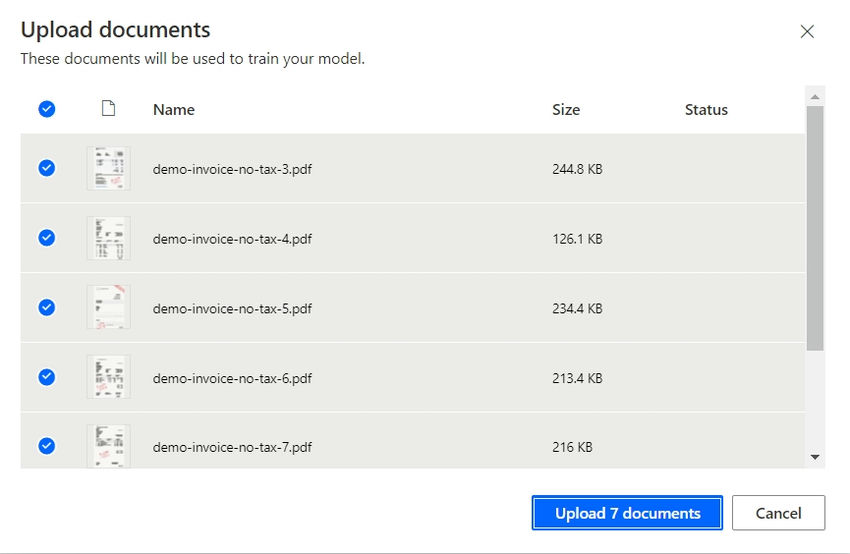
Task: Deselect the demo-invoice-no-tax-6.pdf checkbox
Action: [x=47, y=377]
